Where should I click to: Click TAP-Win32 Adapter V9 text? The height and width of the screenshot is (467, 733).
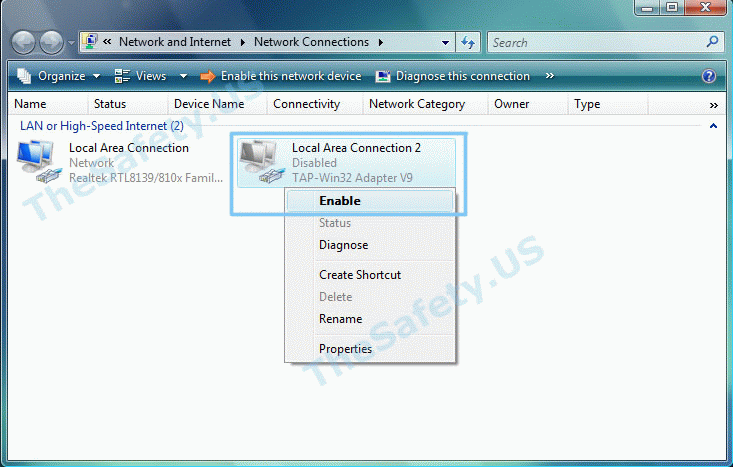tap(352, 178)
